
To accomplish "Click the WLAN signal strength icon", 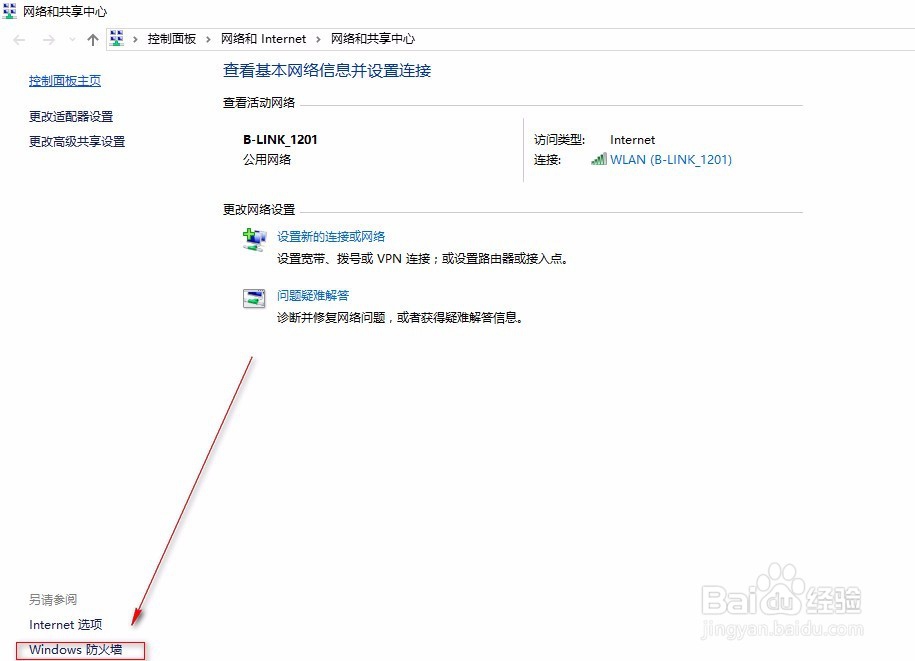I will (x=600, y=159).
